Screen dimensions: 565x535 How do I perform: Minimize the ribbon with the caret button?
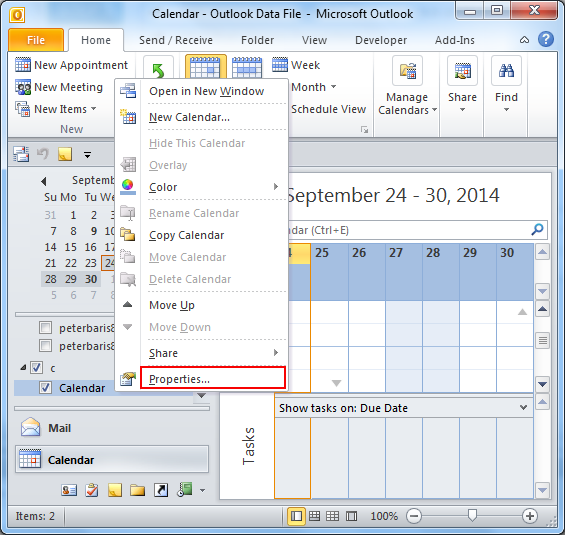(x=524, y=40)
